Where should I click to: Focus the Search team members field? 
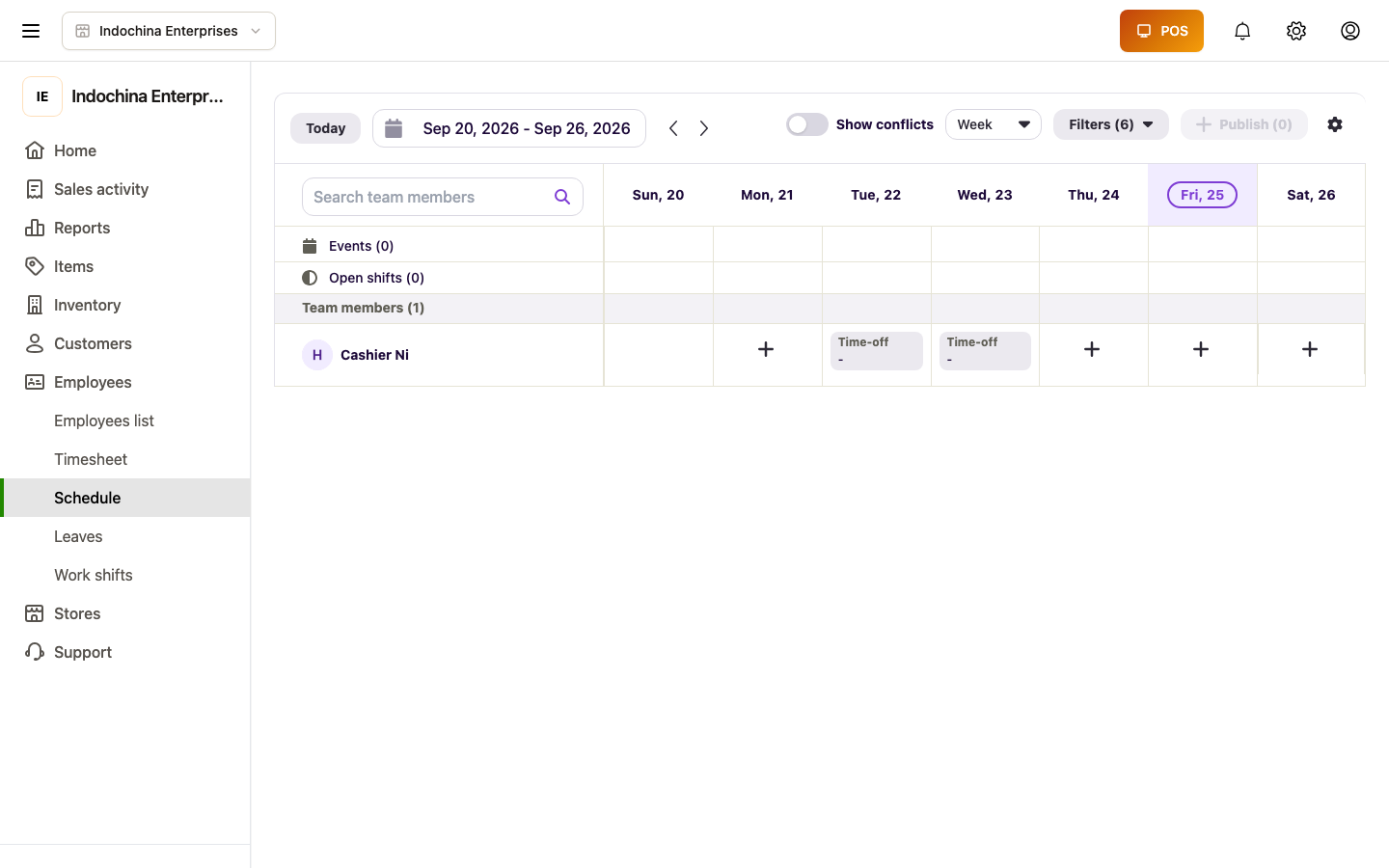pos(443,197)
